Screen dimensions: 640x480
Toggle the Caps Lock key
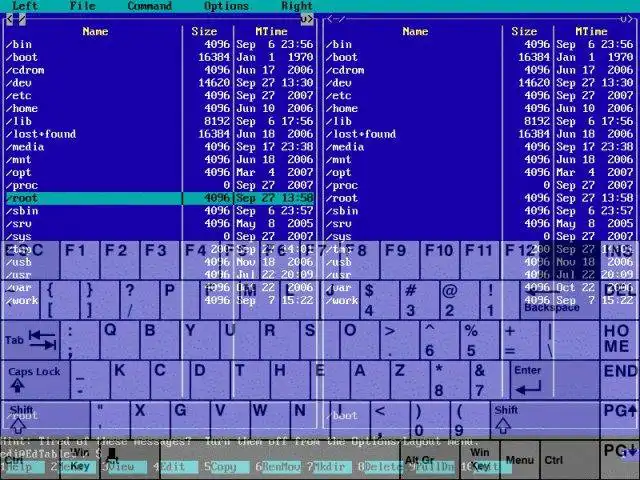tap(35, 380)
